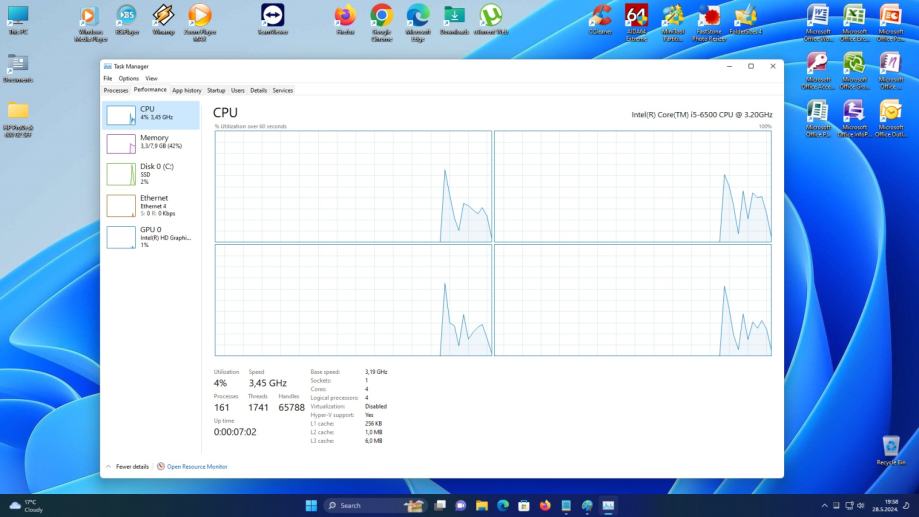The height and width of the screenshot is (517, 919).
Task: Select the Ethernet performance entry
Action: [x=151, y=206]
